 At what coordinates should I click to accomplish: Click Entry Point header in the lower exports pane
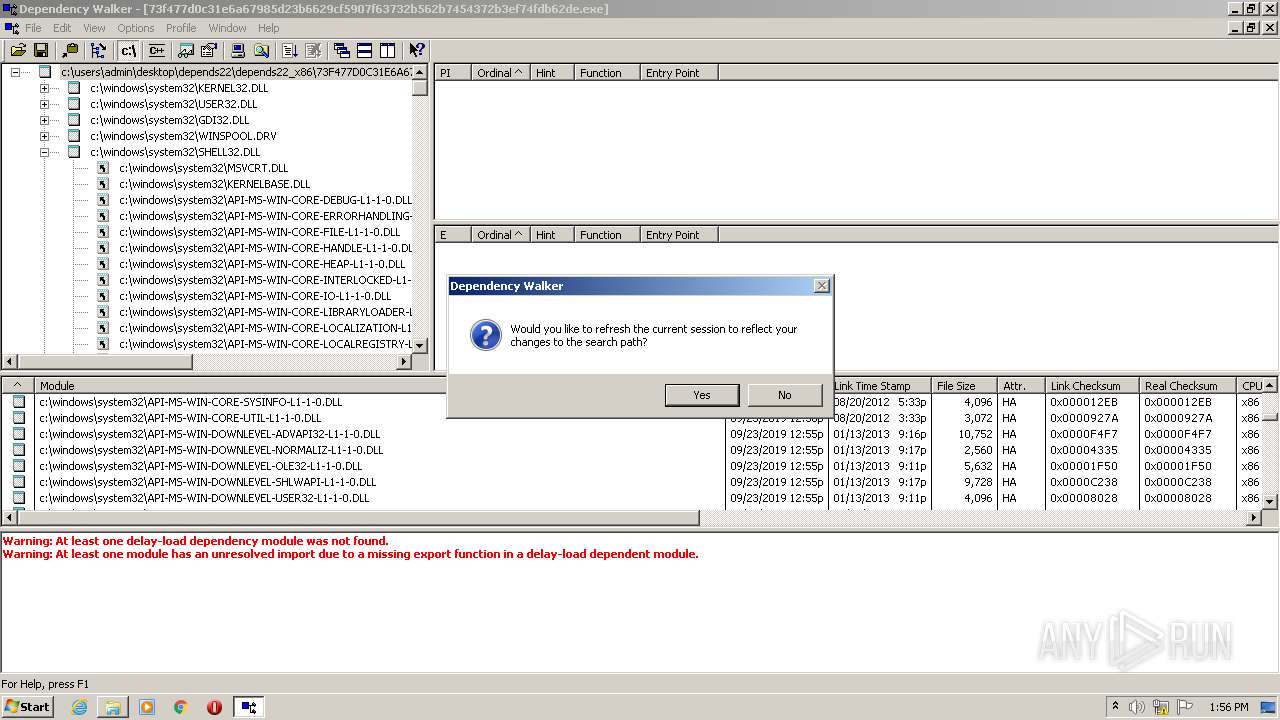coord(679,235)
